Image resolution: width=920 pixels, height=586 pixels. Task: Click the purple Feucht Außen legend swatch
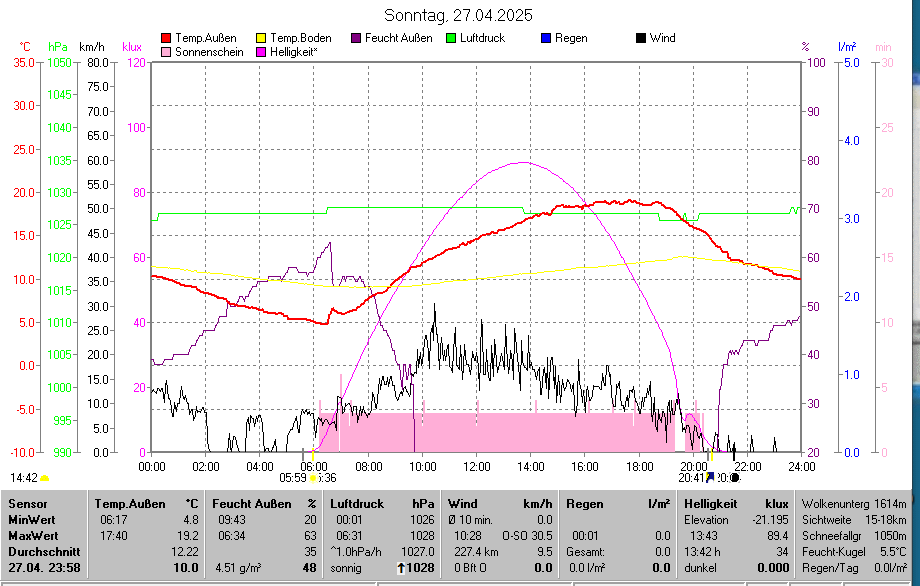click(x=356, y=38)
